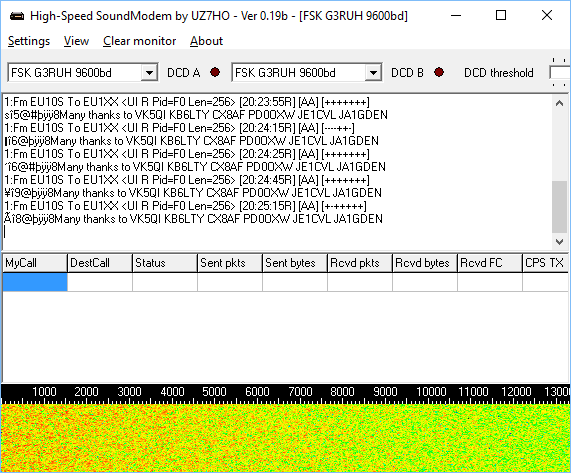571x473 pixels.
Task: Click Clear monitor menu item
Action: point(139,41)
